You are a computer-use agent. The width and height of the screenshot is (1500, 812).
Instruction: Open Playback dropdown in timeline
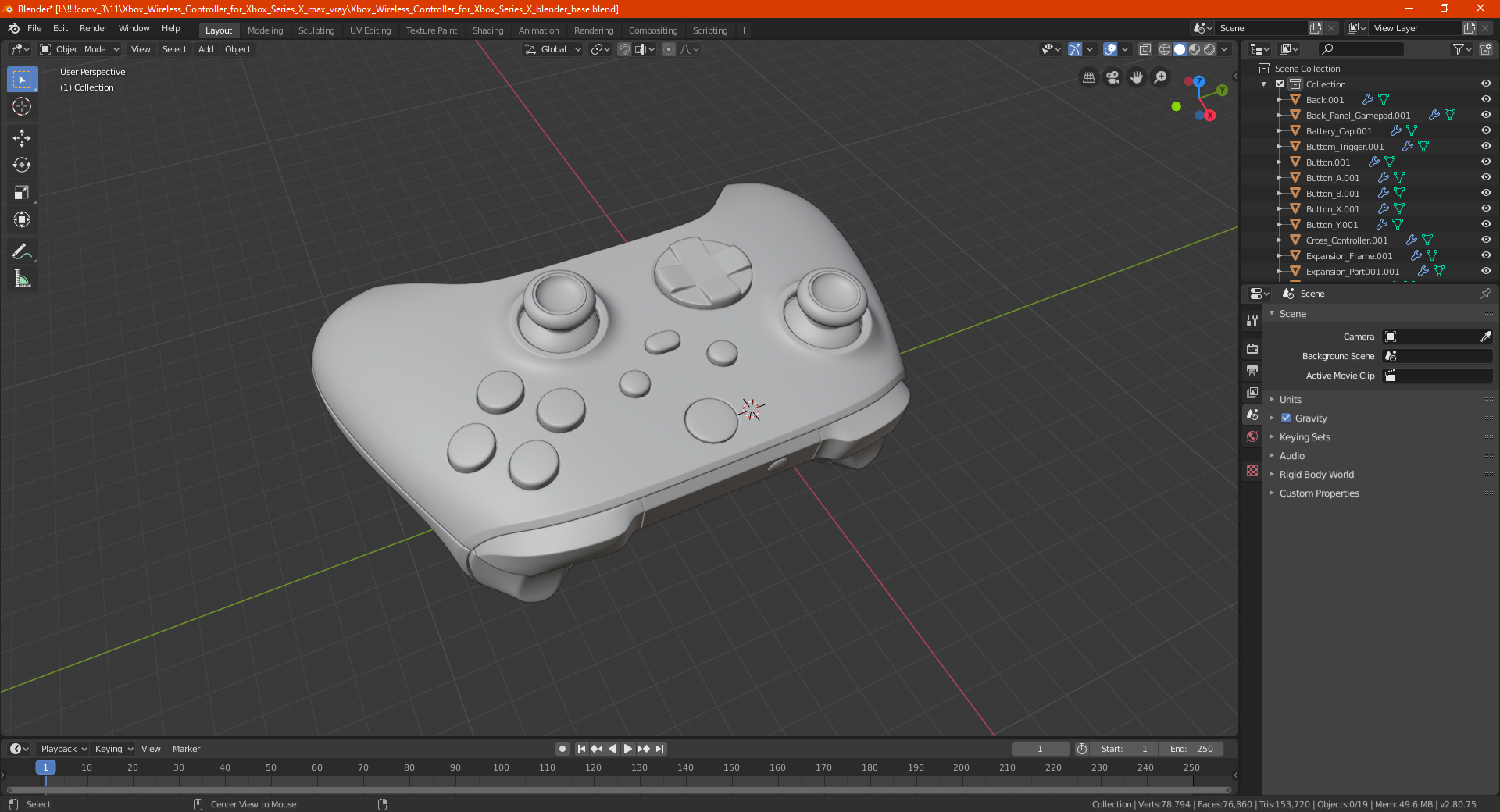click(63, 749)
